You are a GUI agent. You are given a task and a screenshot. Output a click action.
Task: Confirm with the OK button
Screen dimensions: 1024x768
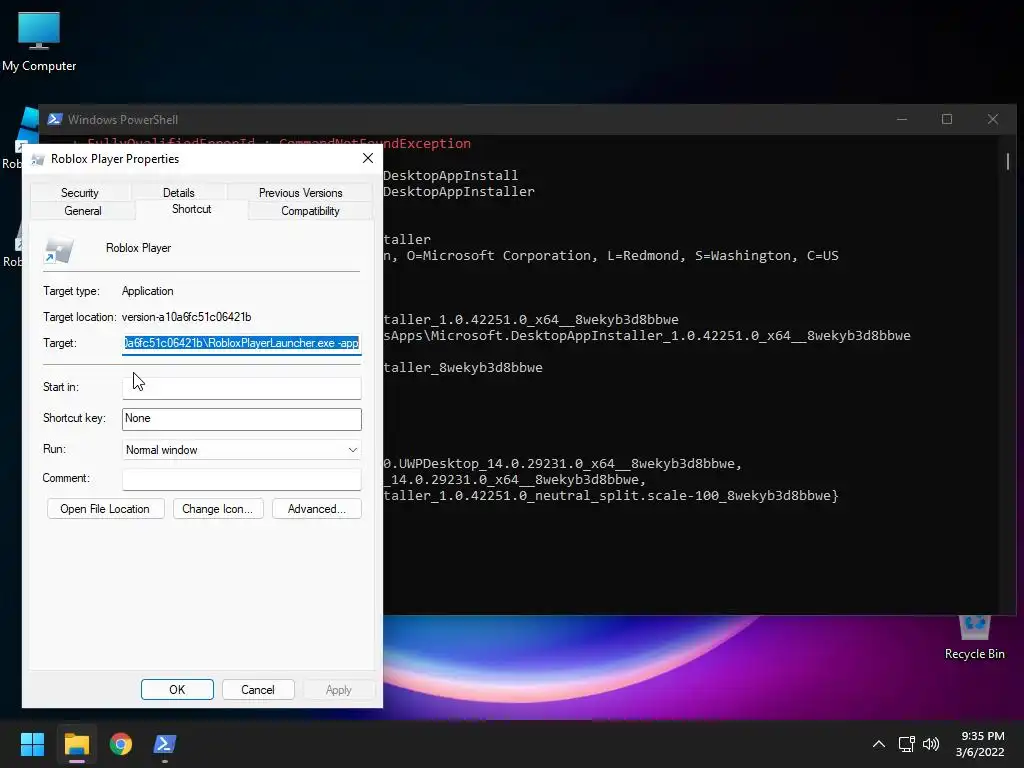(177, 690)
